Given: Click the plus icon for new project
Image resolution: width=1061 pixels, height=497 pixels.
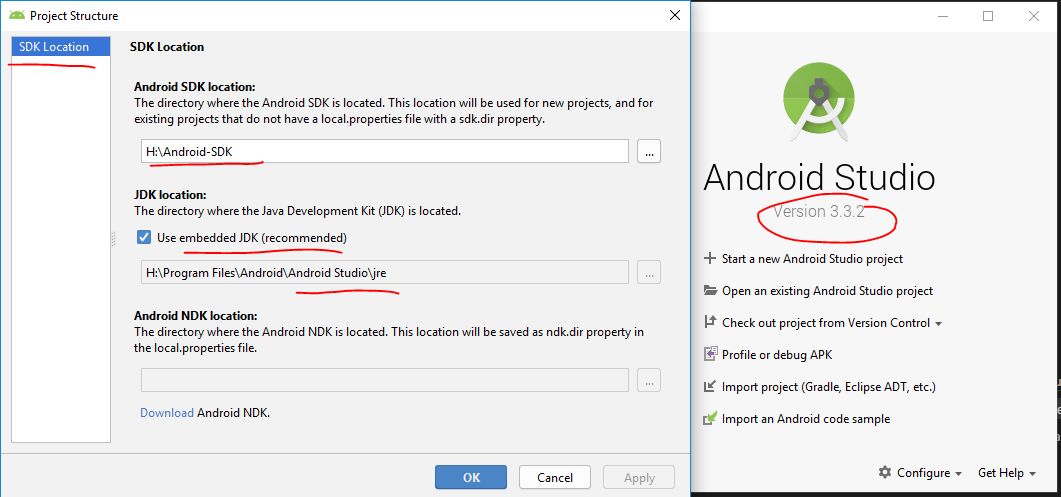Looking at the screenshot, I should (709, 258).
